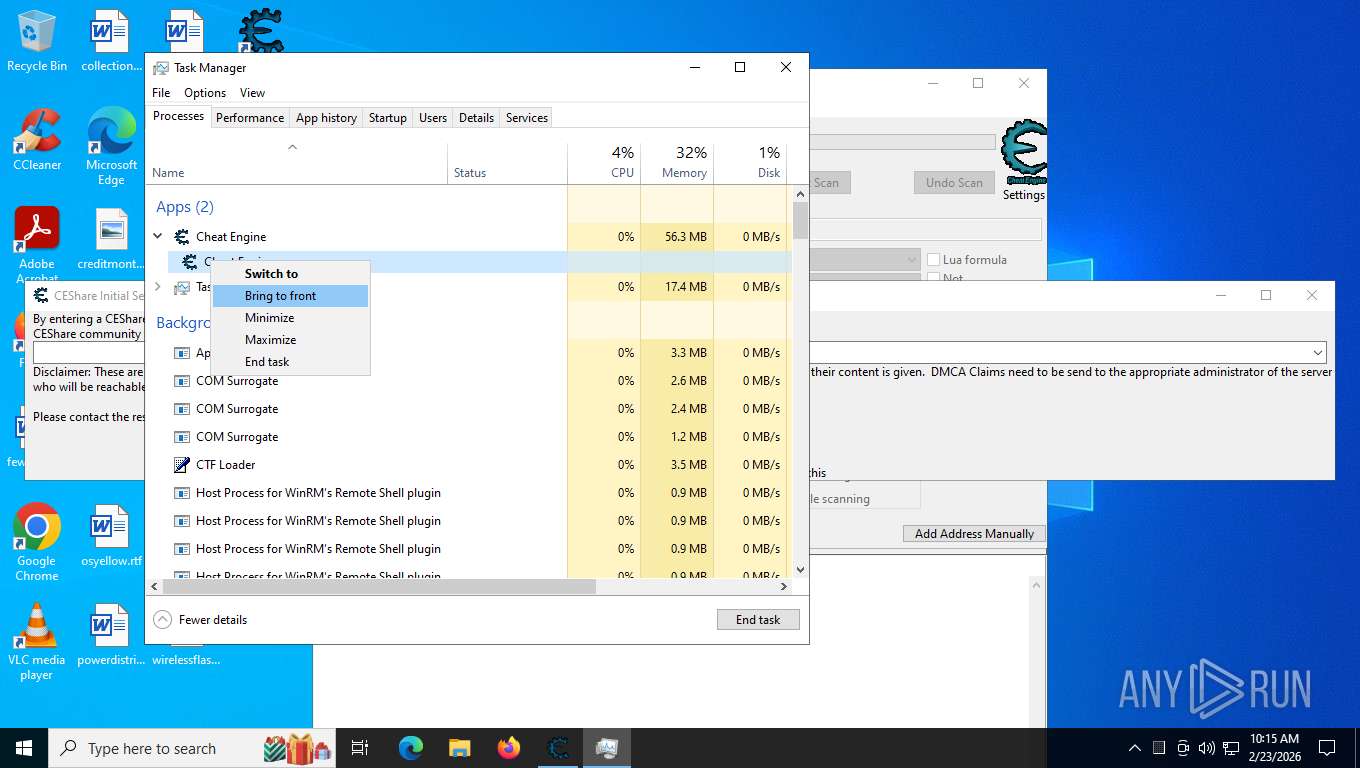This screenshot has height=768, width=1360.
Task: Show hidden icons in the system tray
Action: click(x=1135, y=748)
